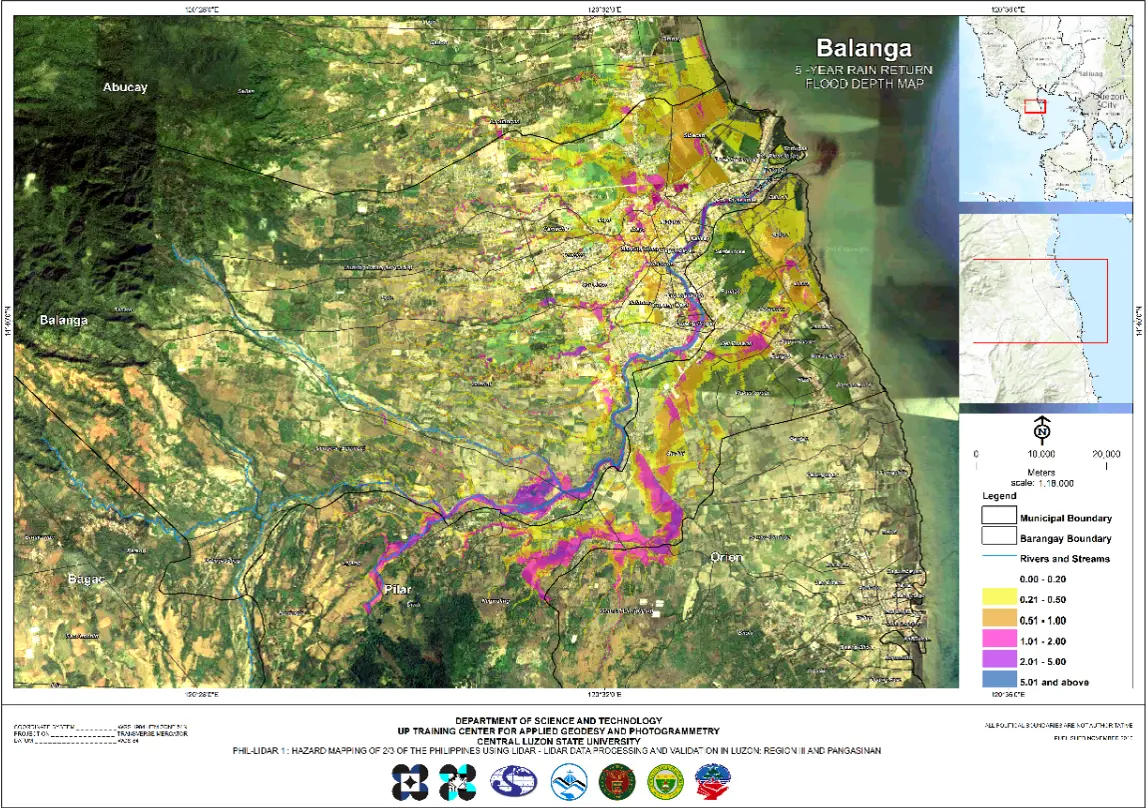Click the yellow 0.21 - 0.50 legend swatch
The height and width of the screenshot is (808, 1148).
(998, 599)
